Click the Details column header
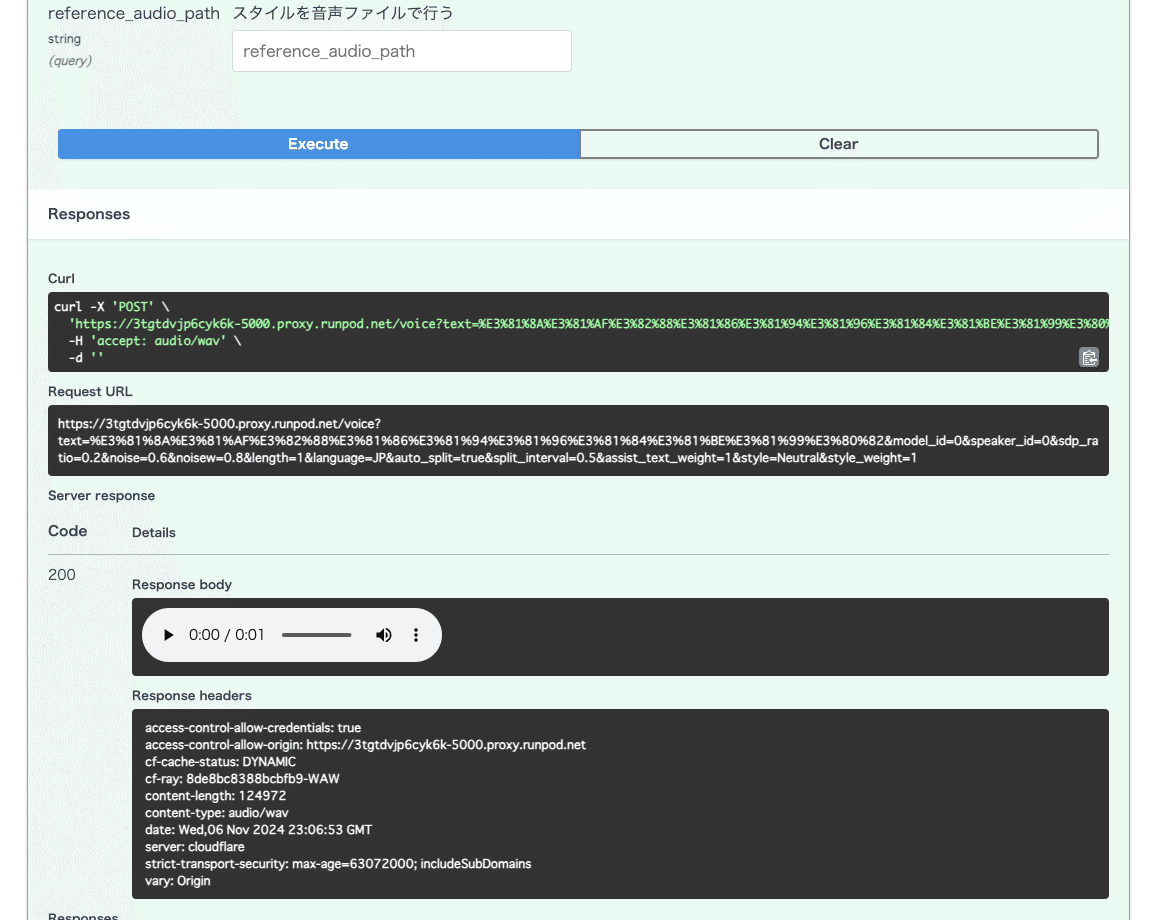1152x920 pixels. pos(154,532)
